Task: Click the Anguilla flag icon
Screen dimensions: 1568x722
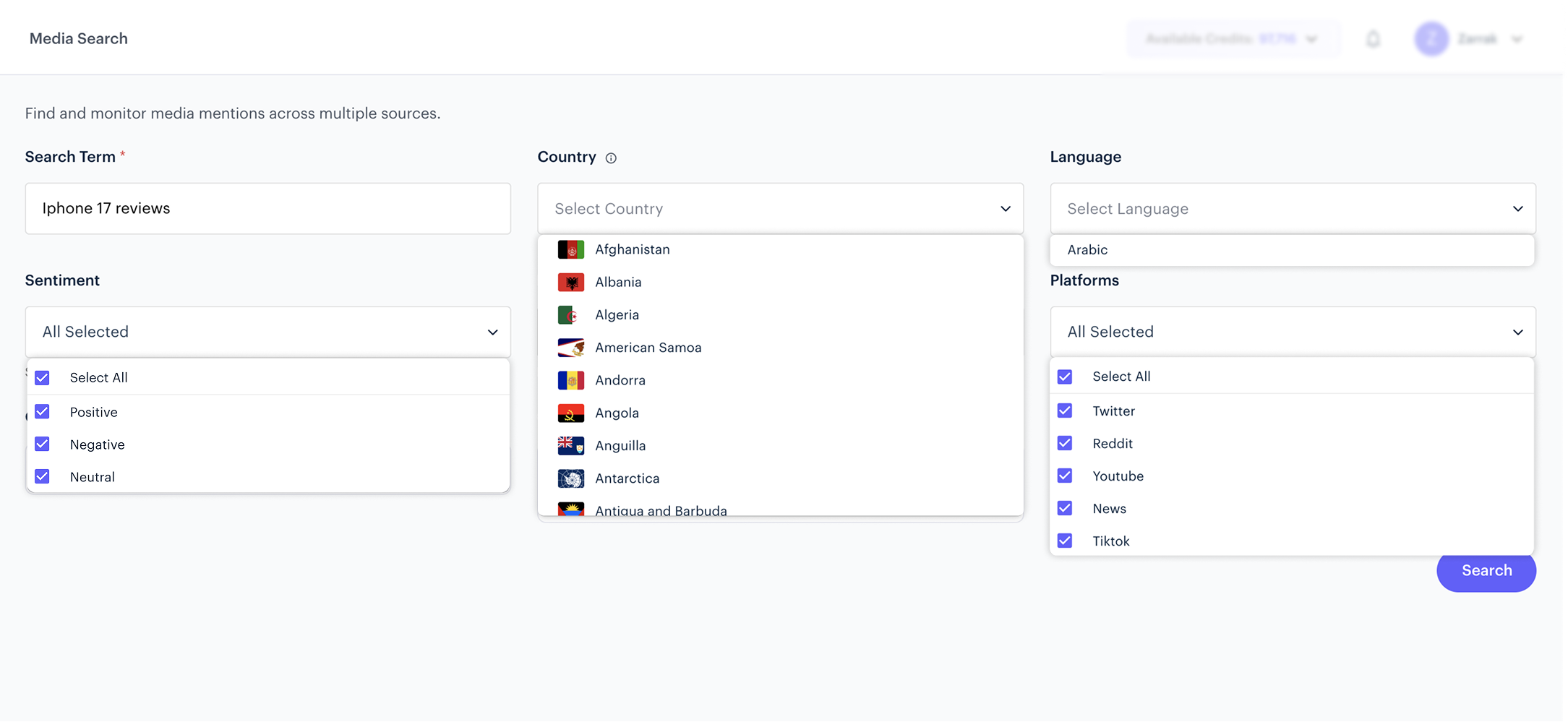Action: [x=570, y=445]
